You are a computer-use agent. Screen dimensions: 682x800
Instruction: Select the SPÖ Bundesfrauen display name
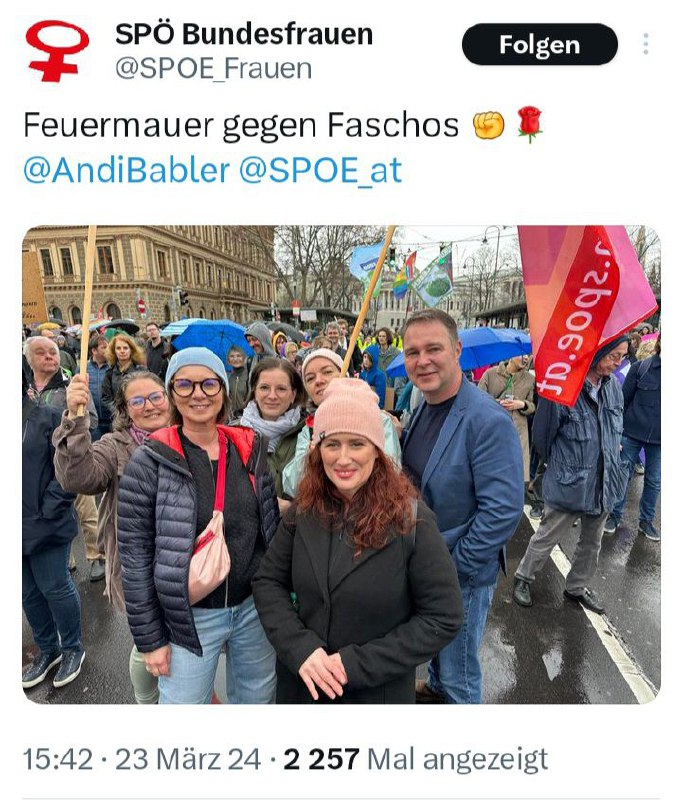point(244,35)
